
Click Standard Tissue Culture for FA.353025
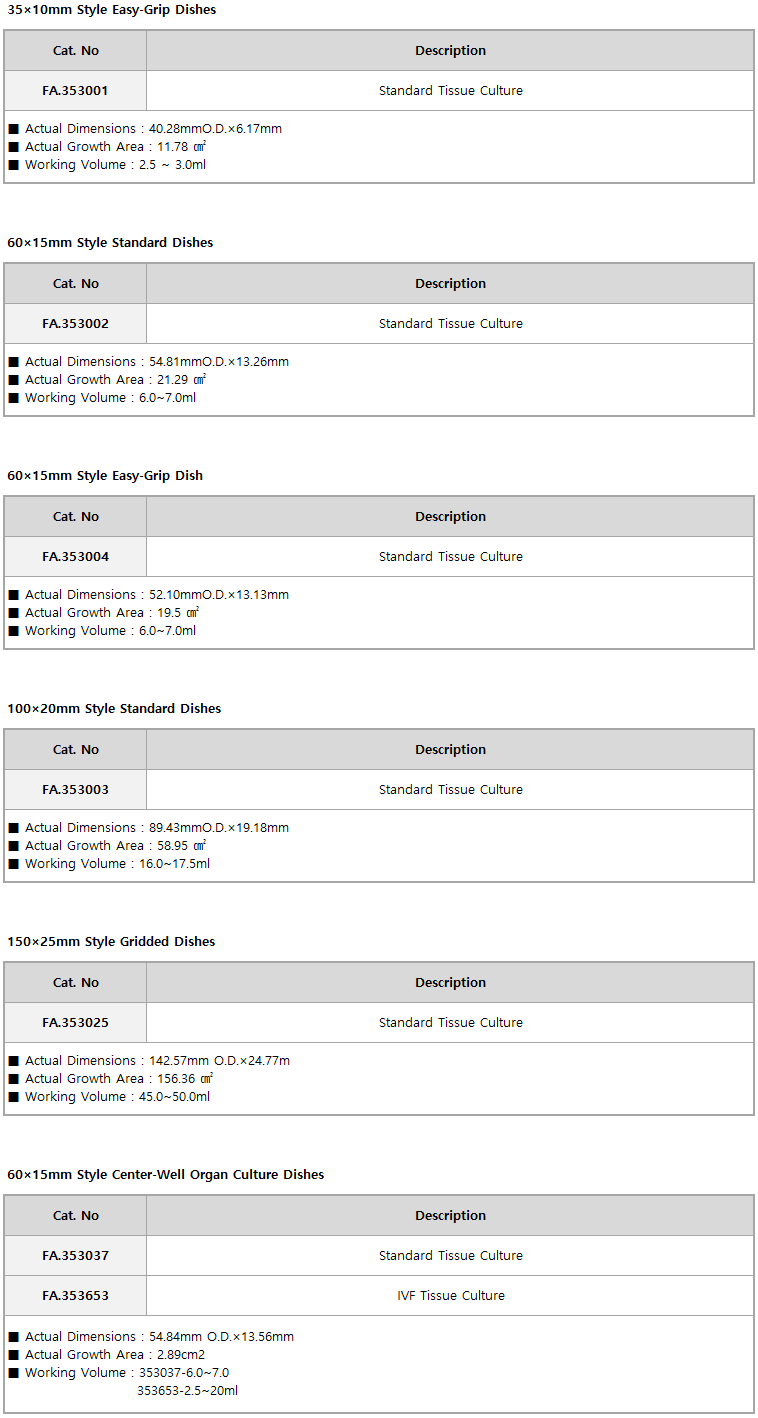[x=451, y=1023]
